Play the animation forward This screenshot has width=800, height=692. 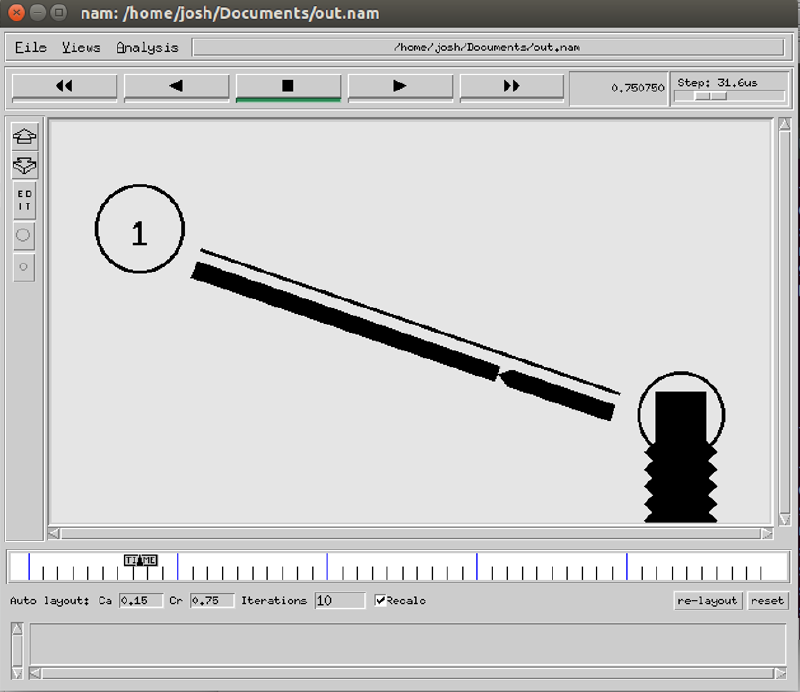400,87
